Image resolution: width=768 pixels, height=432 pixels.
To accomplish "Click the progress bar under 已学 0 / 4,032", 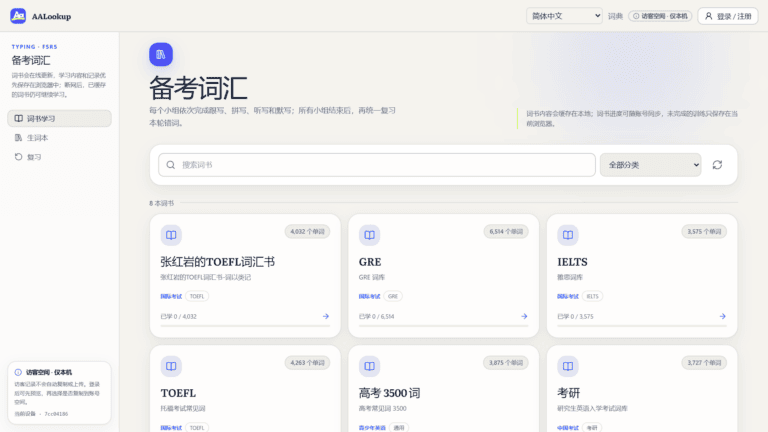I will point(245,325).
